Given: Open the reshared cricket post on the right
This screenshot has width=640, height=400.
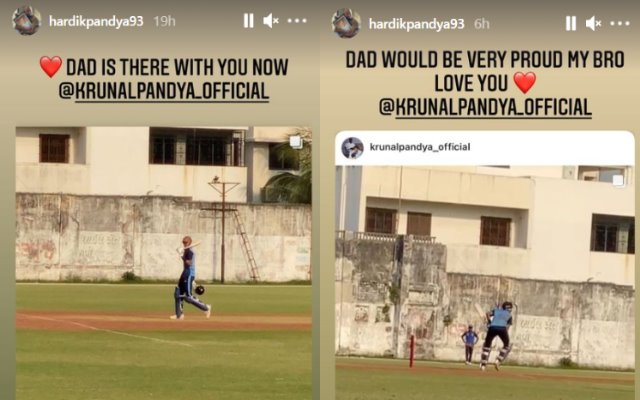Looking at the screenshot, I should 485,265.
